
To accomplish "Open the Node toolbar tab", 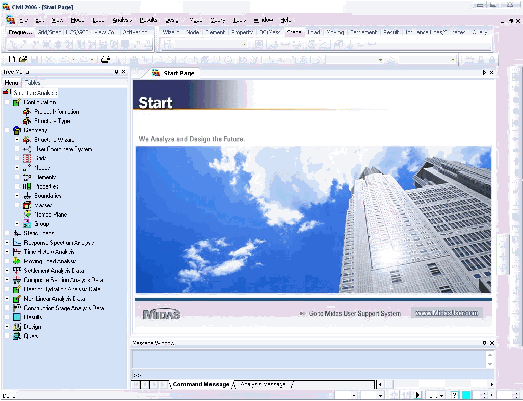I will 192,32.
